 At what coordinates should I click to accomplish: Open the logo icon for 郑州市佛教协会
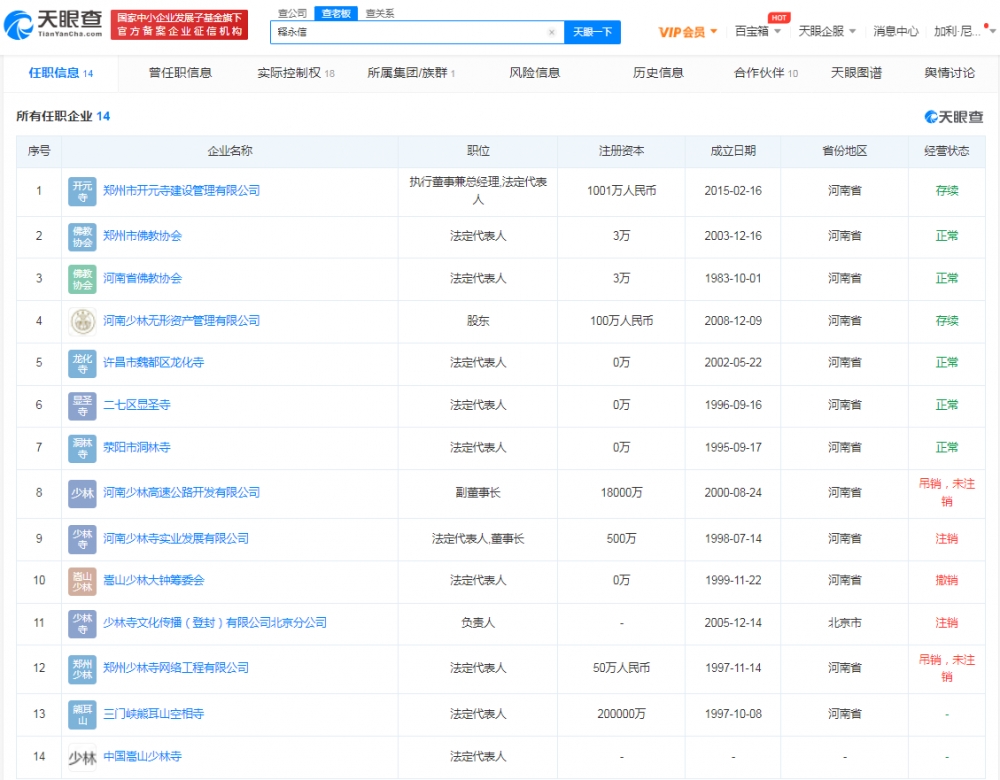tap(82, 237)
